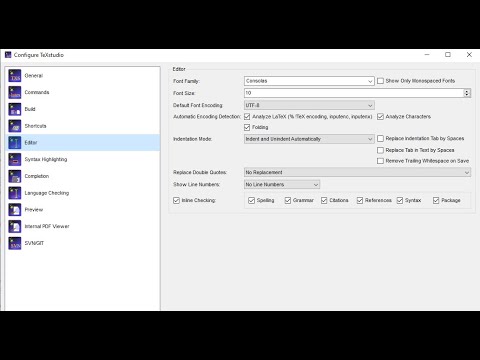Close the Configure TeXstudio dialog

(469, 55)
